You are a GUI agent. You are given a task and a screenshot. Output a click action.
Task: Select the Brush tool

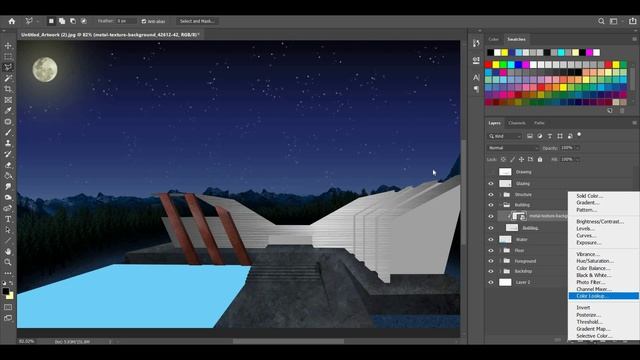coord(8,132)
